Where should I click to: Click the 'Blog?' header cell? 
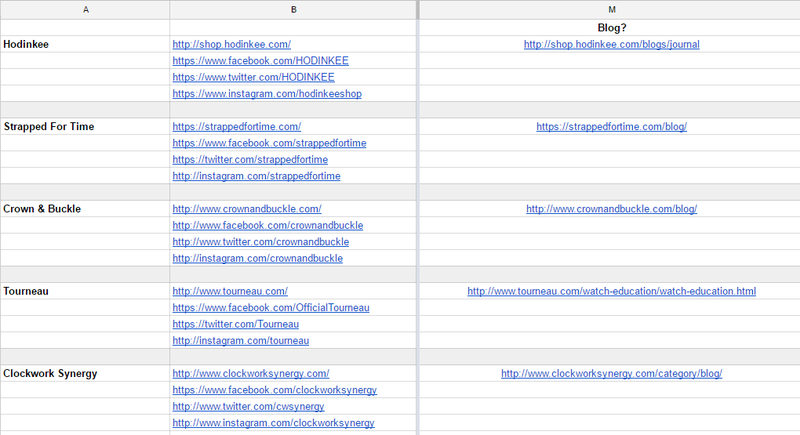(611, 28)
